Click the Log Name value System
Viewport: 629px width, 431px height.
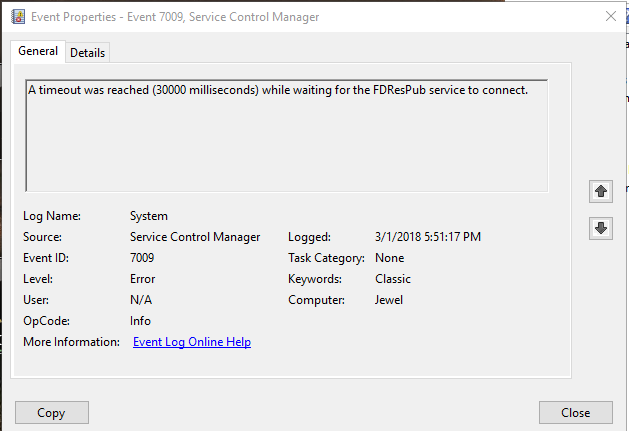point(149,216)
